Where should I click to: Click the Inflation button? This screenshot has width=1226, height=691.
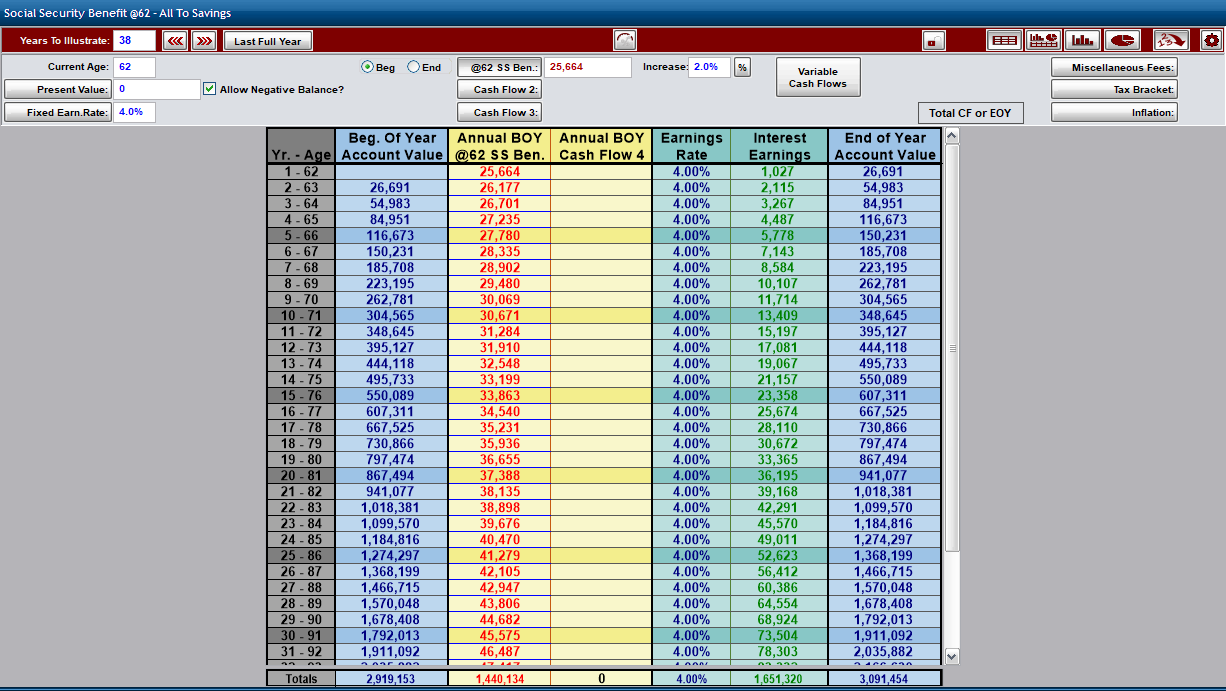(x=1114, y=112)
